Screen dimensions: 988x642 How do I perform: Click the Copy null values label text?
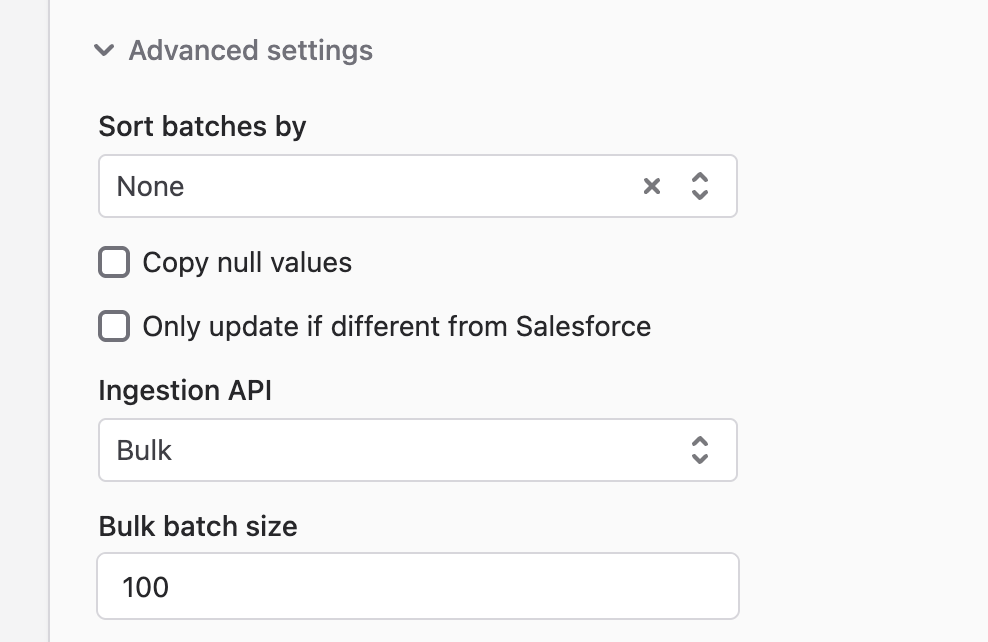[247, 263]
